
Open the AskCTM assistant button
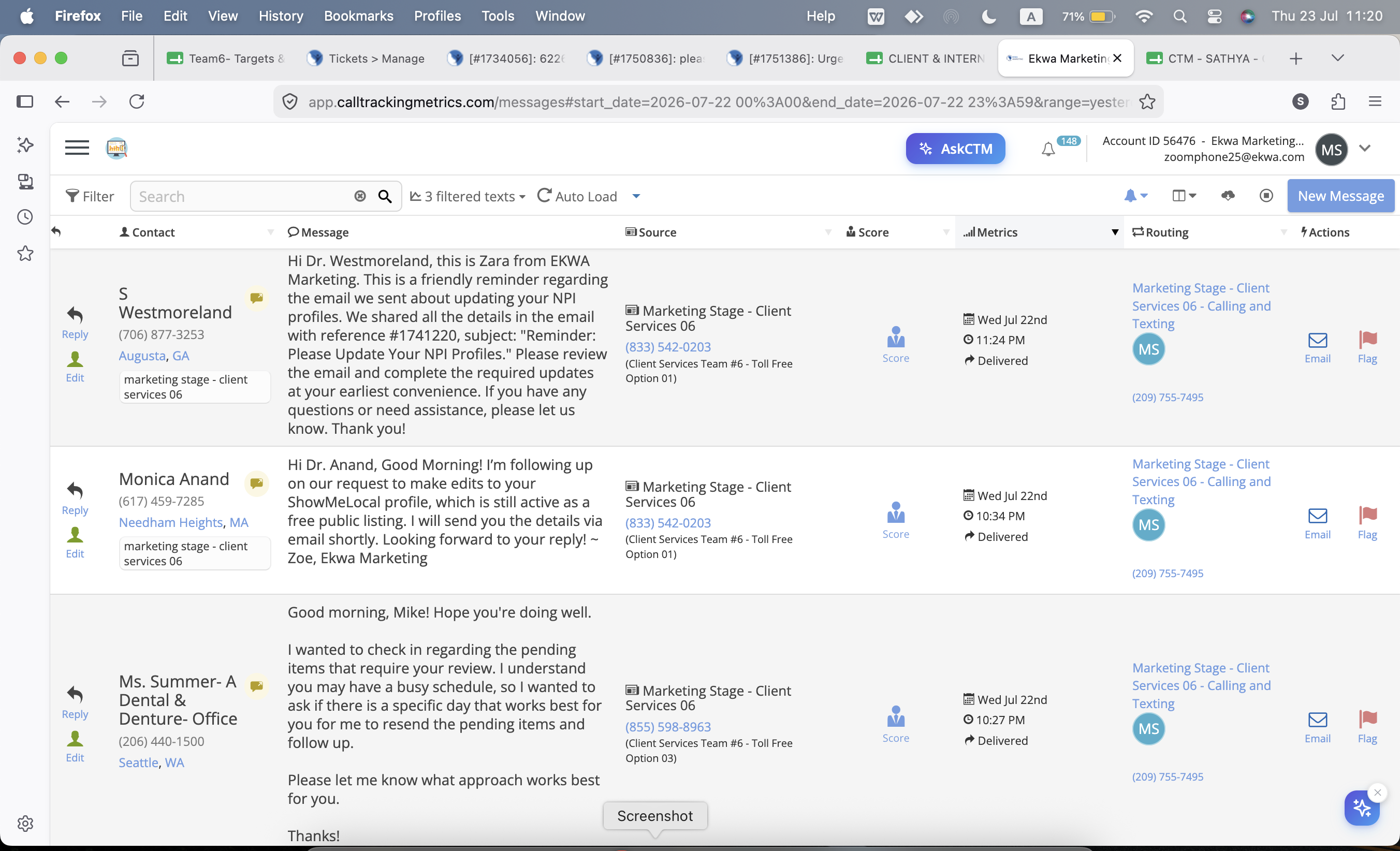point(955,149)
